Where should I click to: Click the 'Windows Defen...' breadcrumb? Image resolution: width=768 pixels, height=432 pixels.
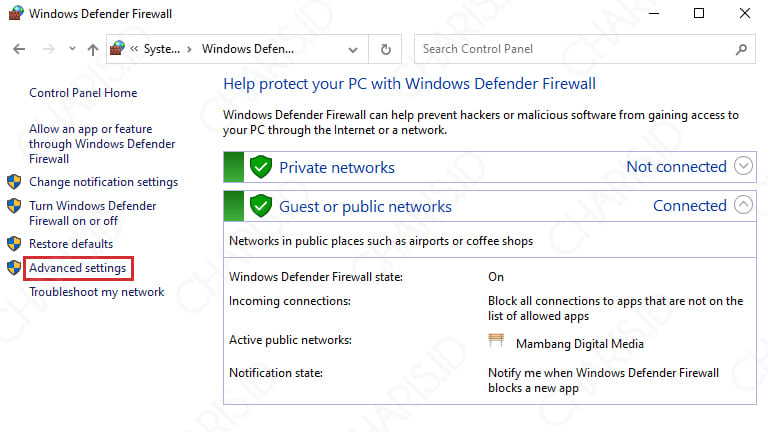[248, 49]
